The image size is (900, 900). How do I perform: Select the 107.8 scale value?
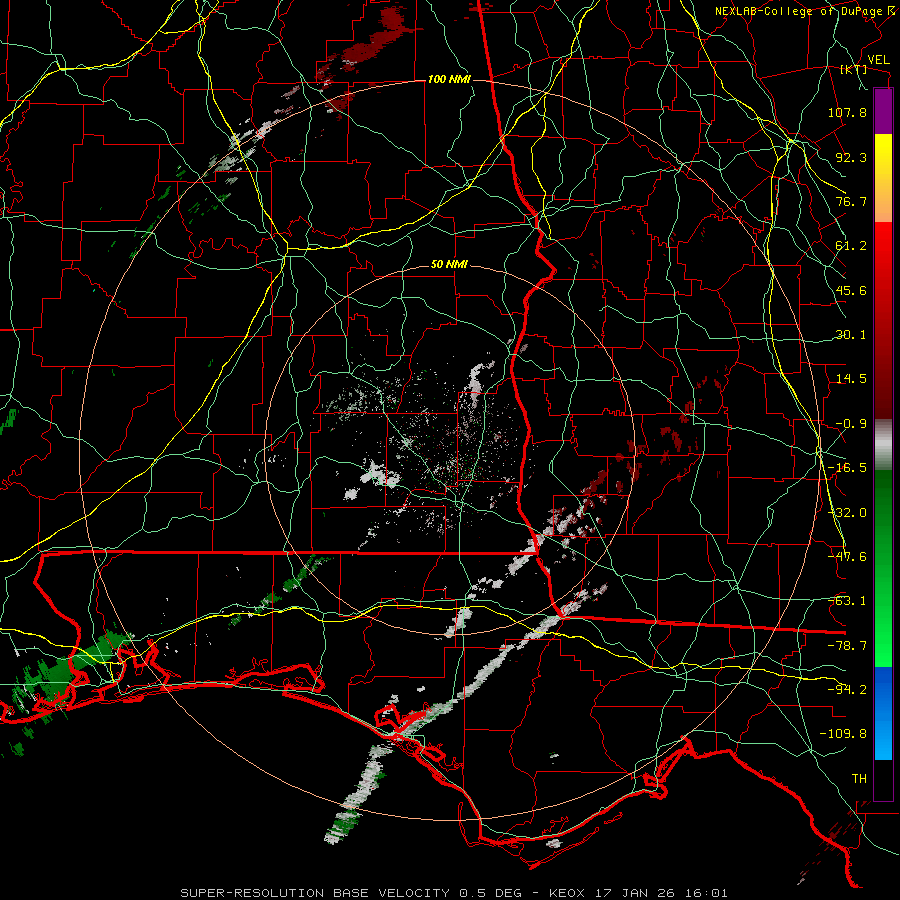tap(847, 112)
